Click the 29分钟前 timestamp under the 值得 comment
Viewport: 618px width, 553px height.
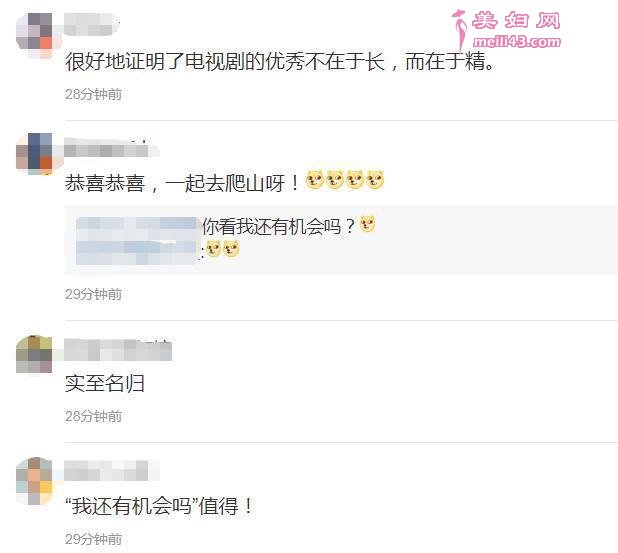pos(93,539)
